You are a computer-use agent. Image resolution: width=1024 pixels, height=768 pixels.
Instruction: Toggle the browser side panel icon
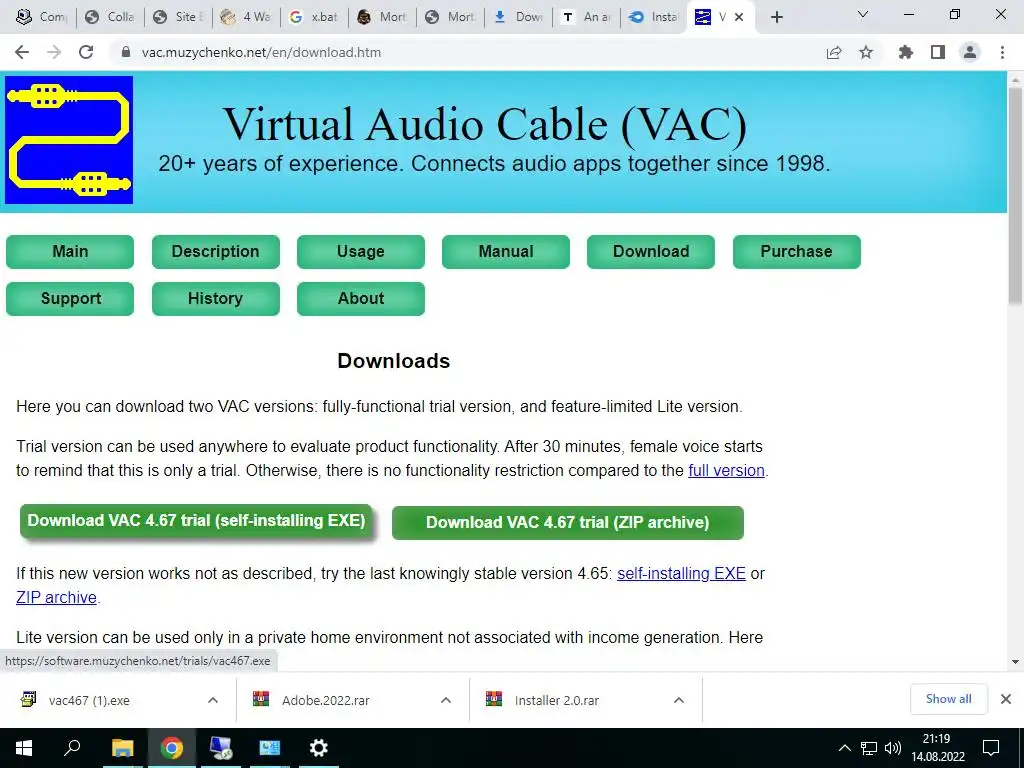(938, 52)
